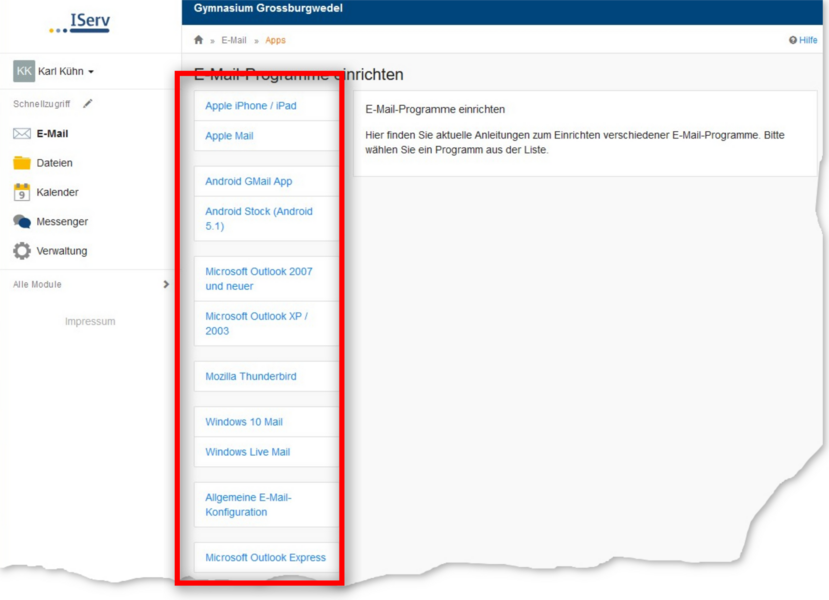The width and height of the screenshot is (829, 600).
Task: Open the home icon in breadcrumb
Action: 198,40
